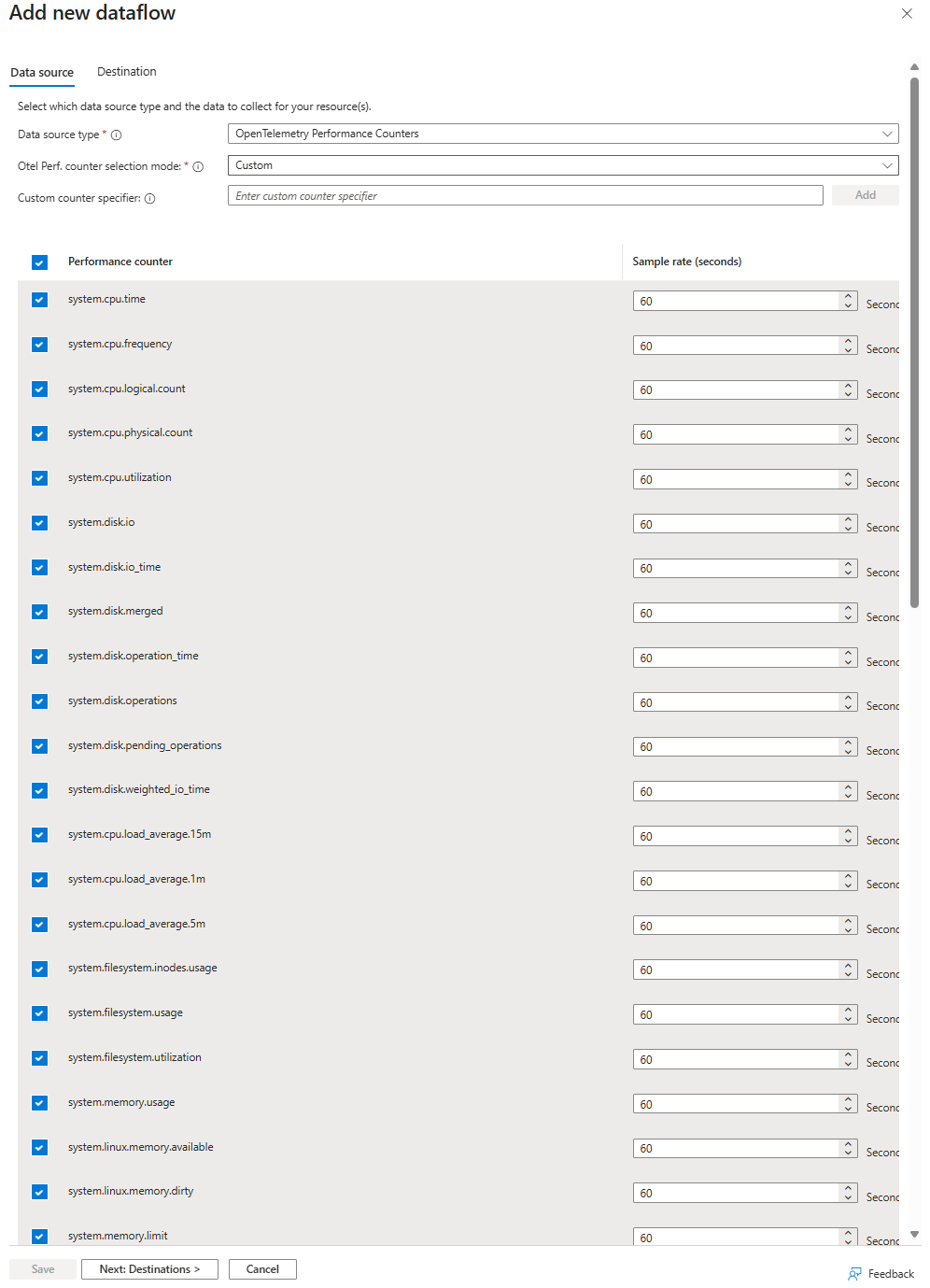Close the Add new dataflow panel
Screen dimensions: 930x1288
[x=907, y=13]
